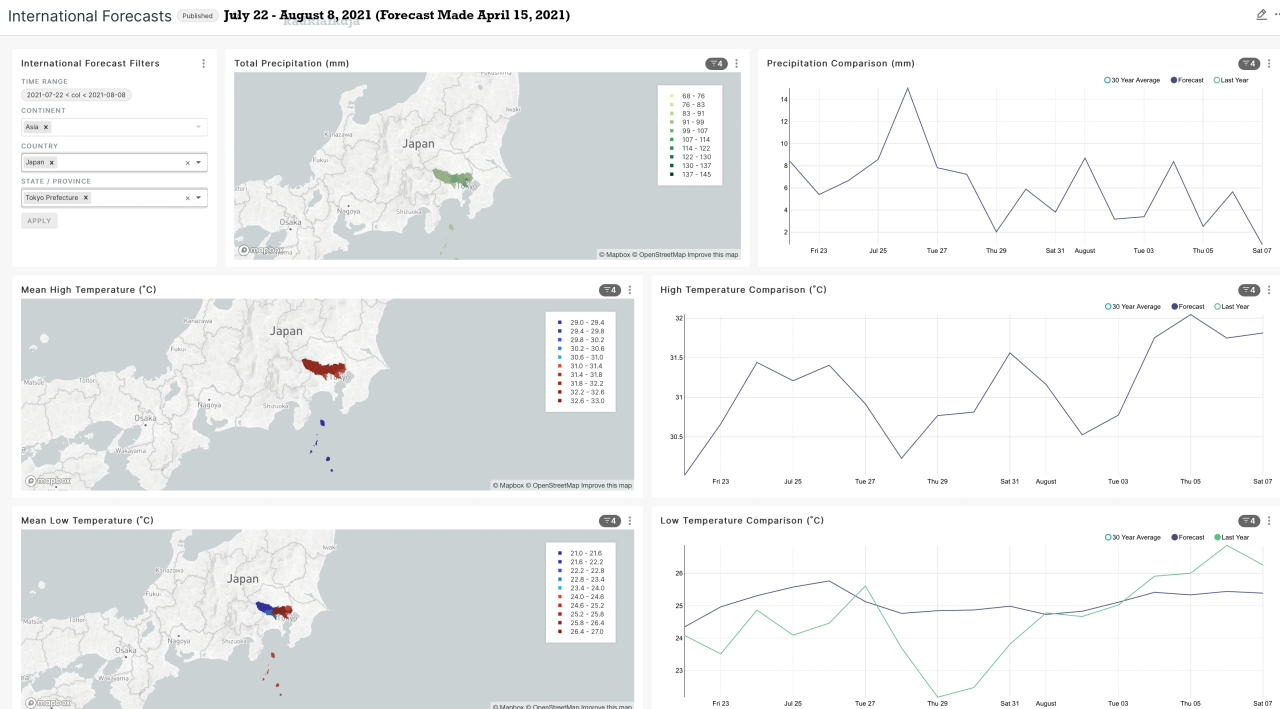Click the Precipitation Comparison (mm) chart title

point(841,63)
